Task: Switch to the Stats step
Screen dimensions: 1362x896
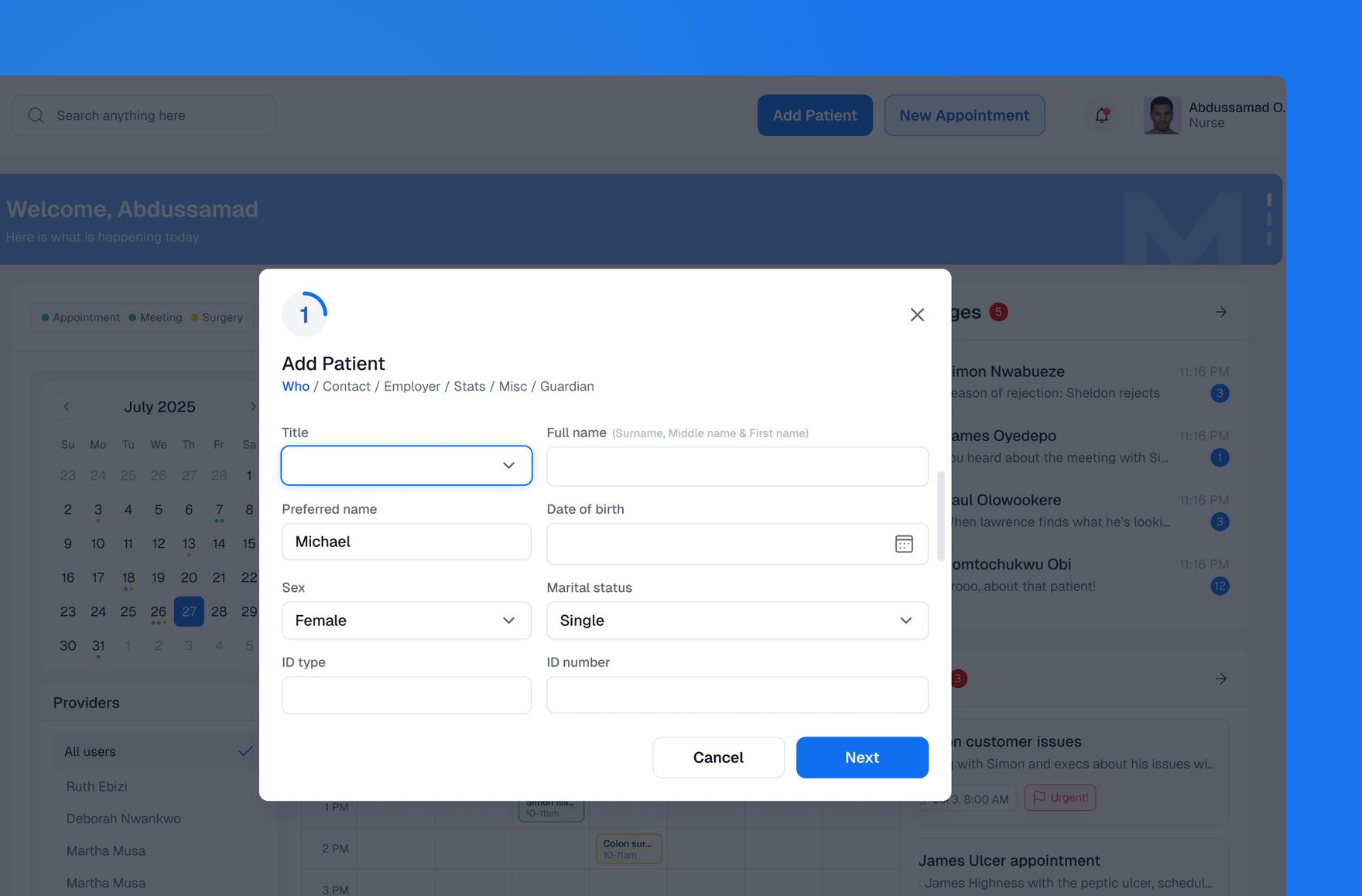Action: coord(470,386)
